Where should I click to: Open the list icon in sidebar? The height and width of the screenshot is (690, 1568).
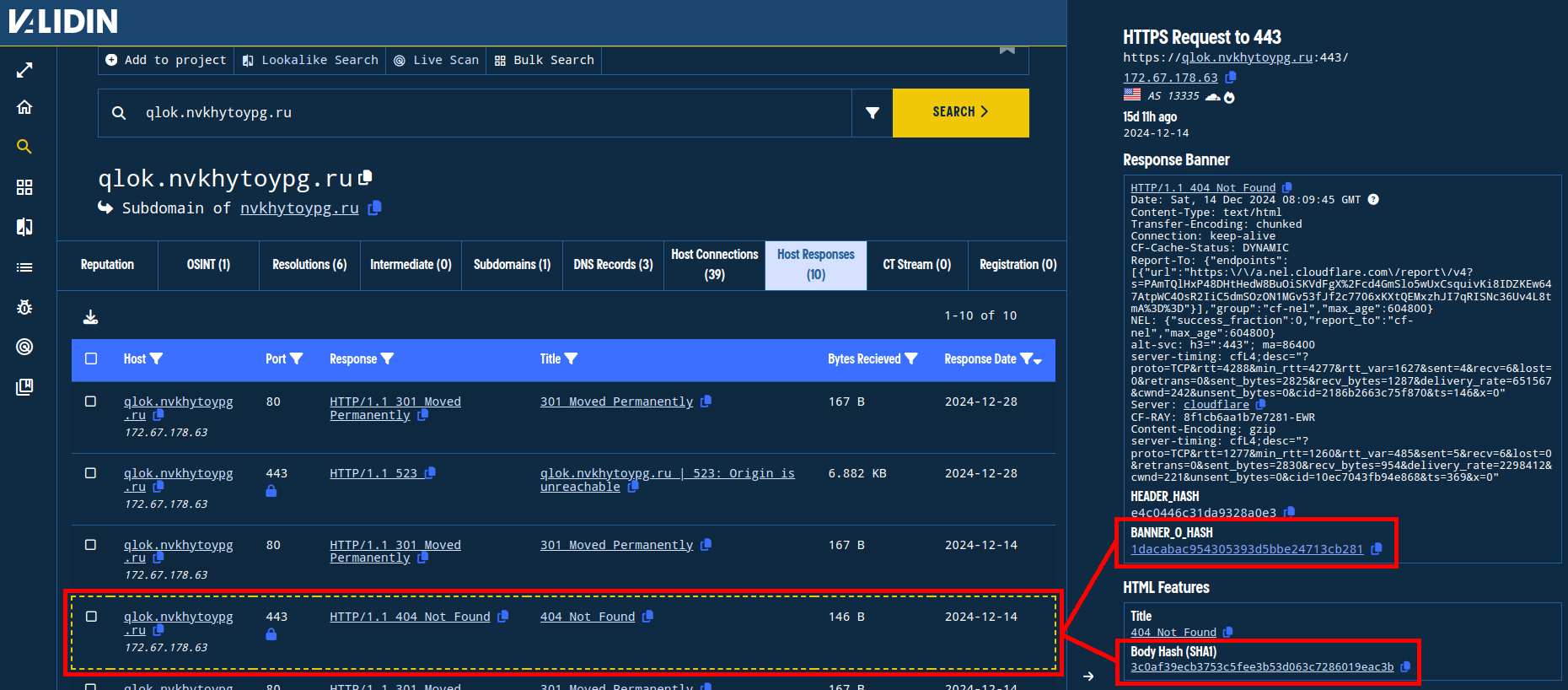(x=24, y=267)
